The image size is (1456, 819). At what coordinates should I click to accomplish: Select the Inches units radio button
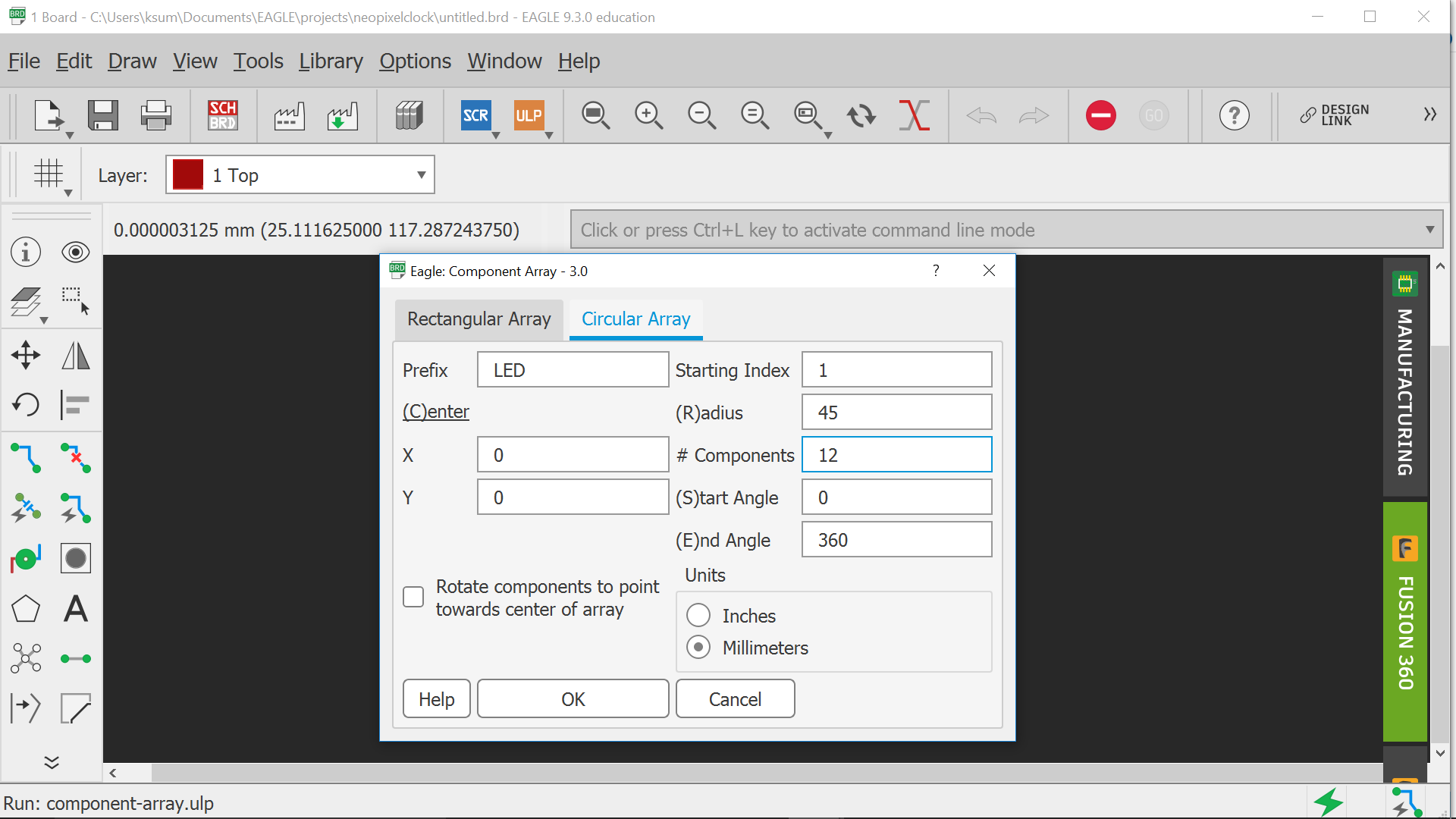click(698, 615)
